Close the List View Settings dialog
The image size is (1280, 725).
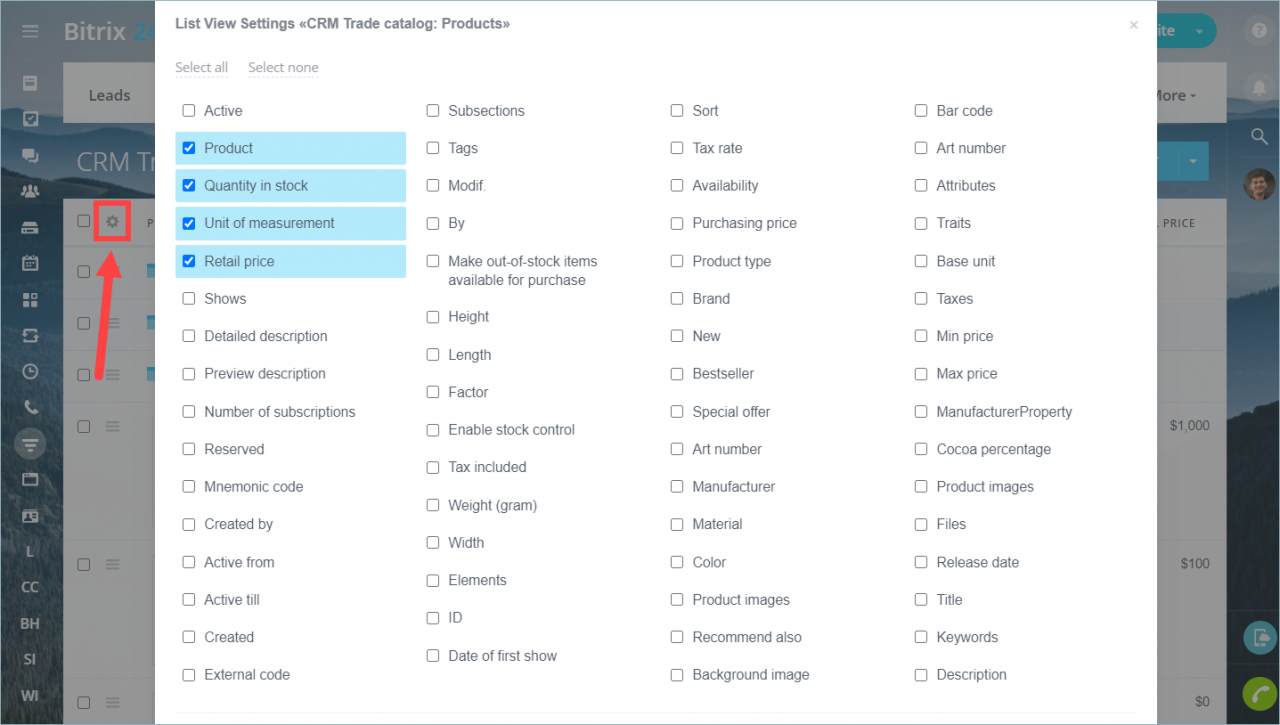coord(1133,25)
